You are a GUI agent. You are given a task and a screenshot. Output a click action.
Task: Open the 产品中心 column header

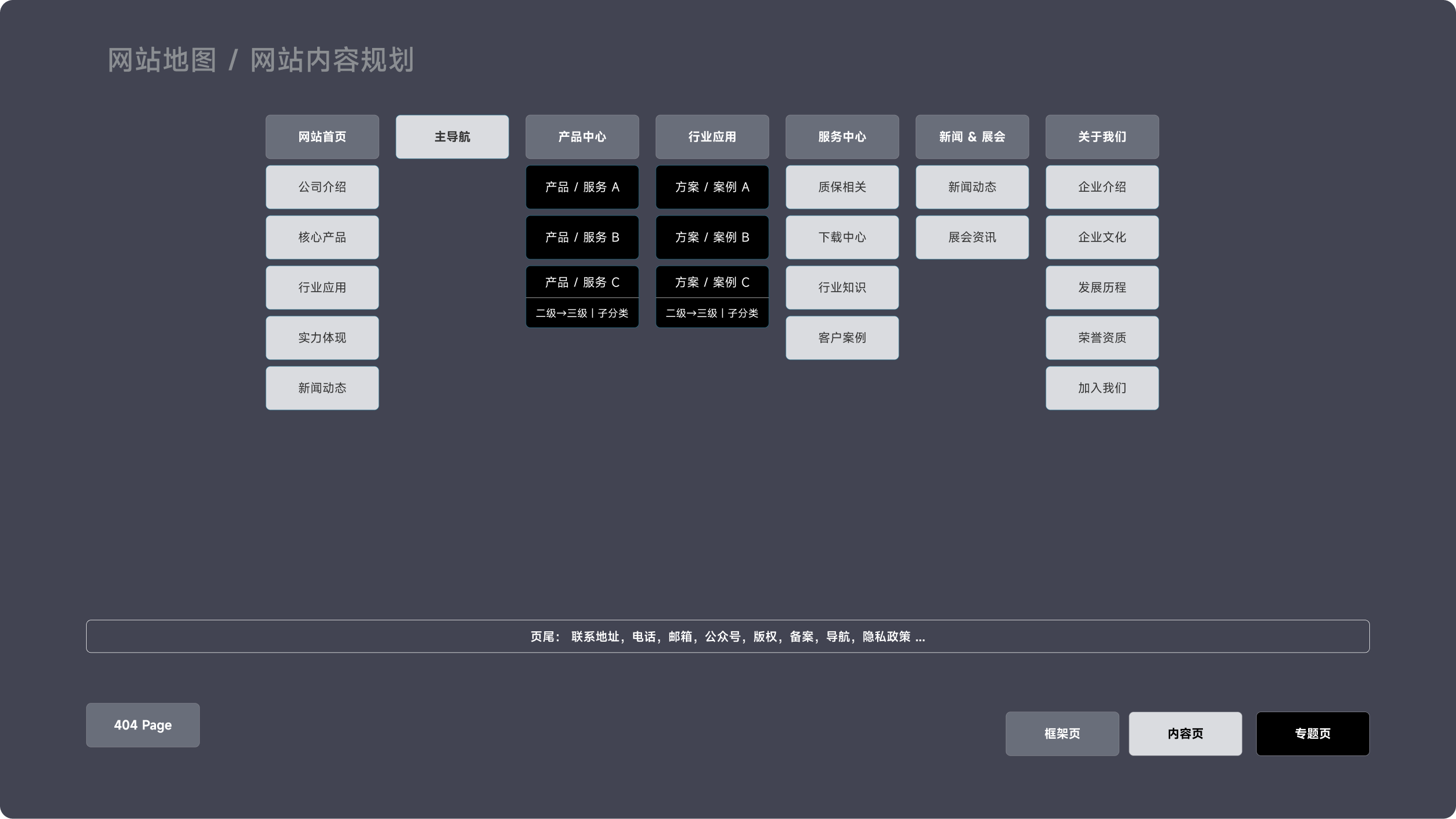point(582,137)
